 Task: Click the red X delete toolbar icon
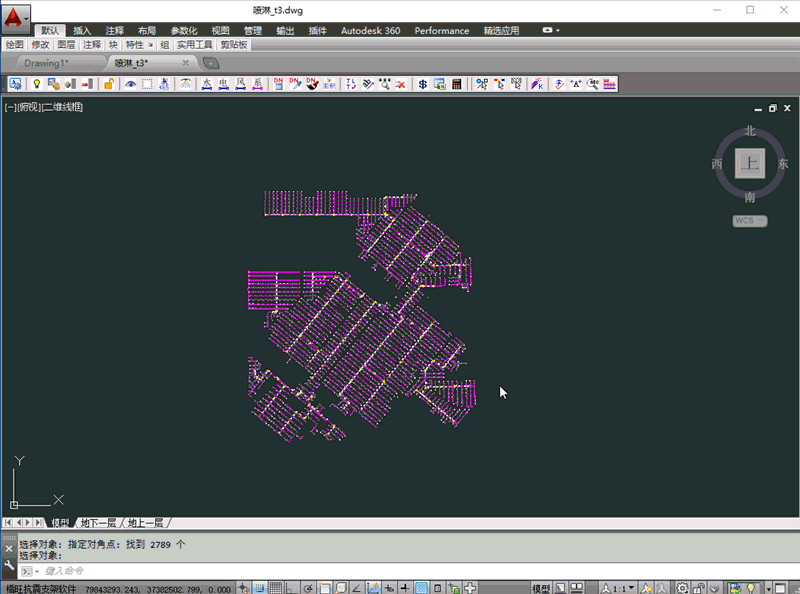(x=400, y=85)
